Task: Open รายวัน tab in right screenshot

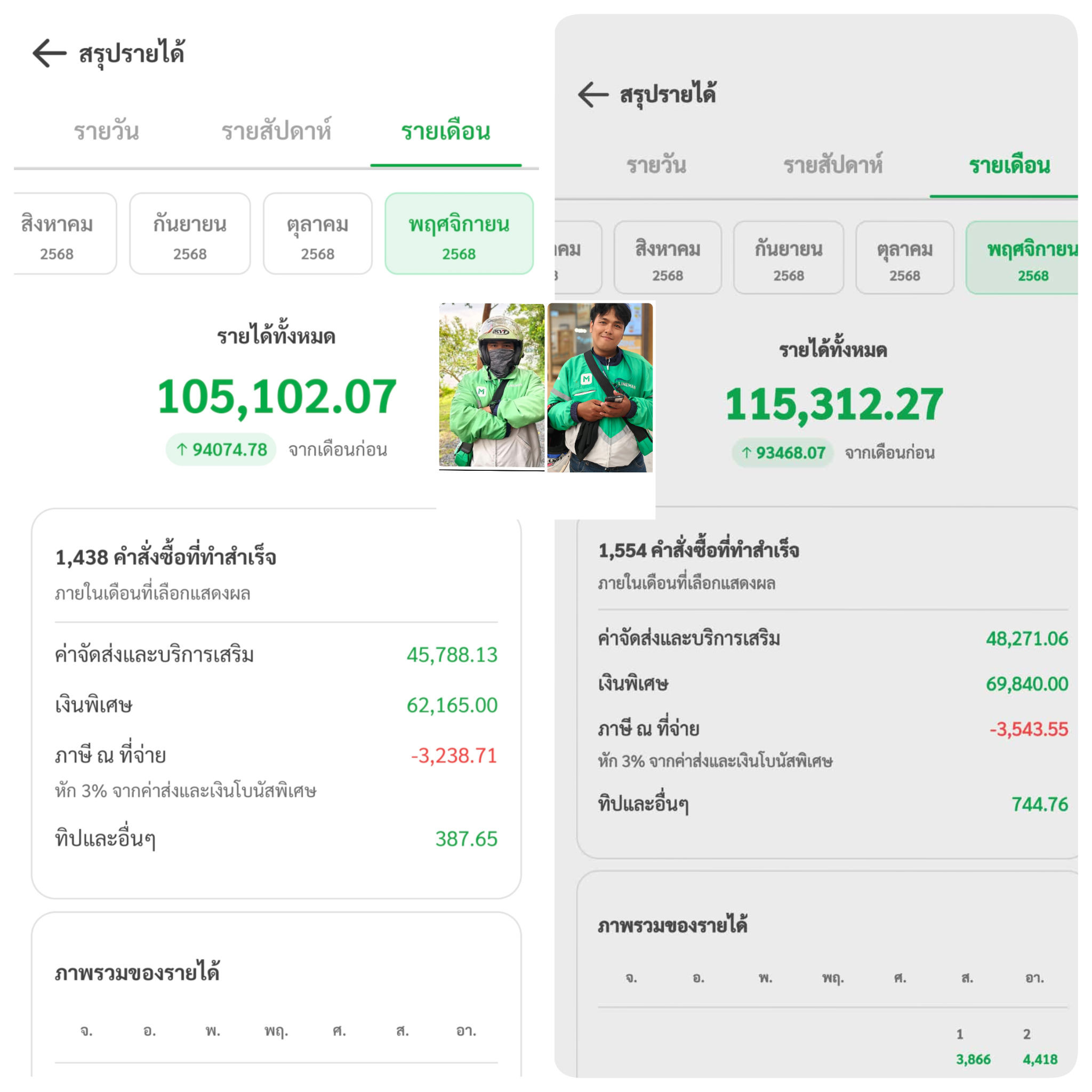Action: click(x=656, y=165)
